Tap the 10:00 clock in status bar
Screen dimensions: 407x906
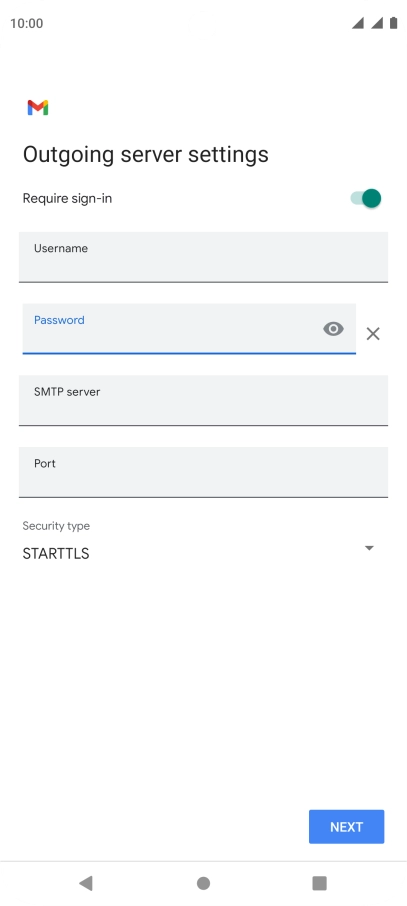coord(27,24)
